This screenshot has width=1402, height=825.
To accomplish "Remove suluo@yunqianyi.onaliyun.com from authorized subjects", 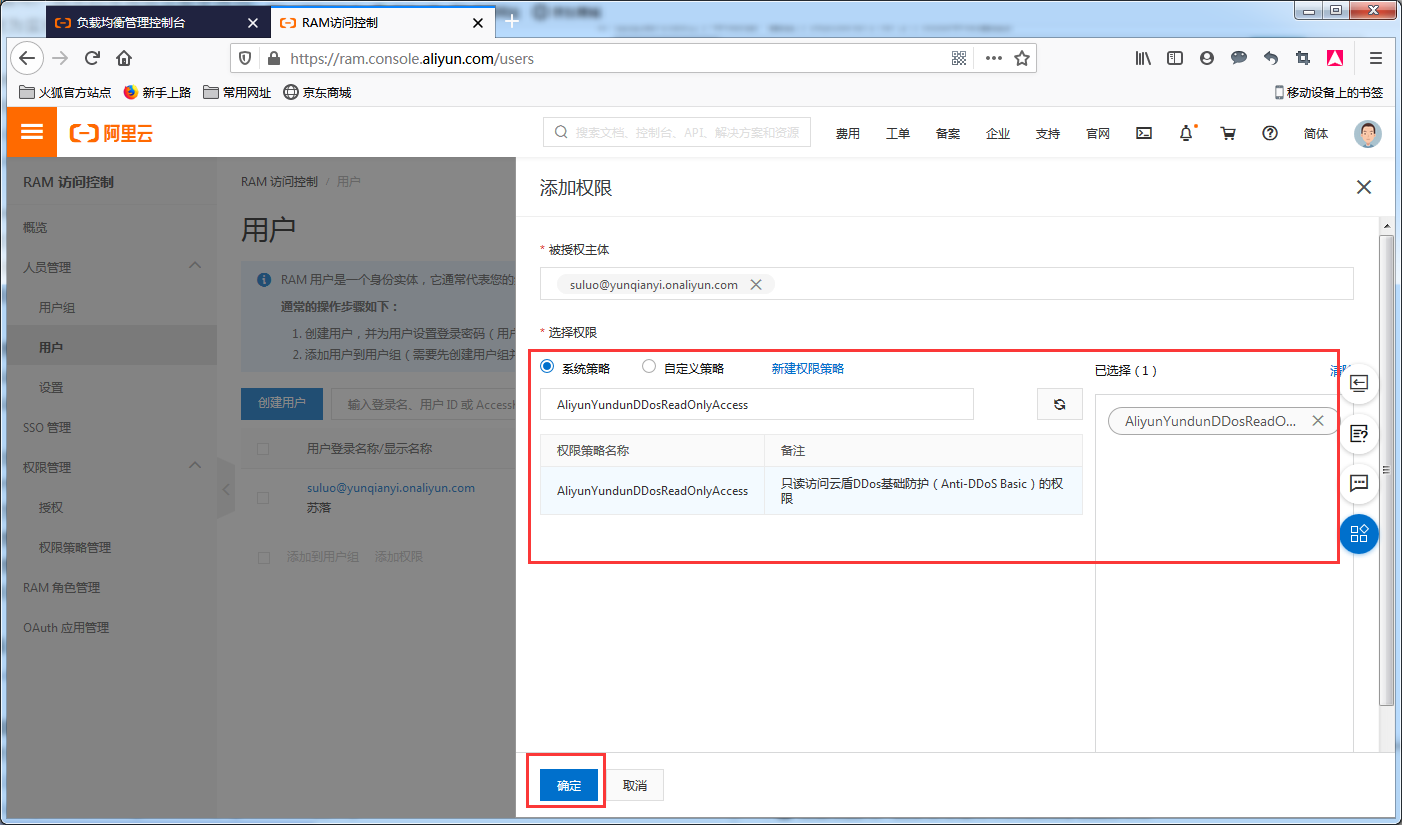I will pyautogui.click(x=757, y=284).
